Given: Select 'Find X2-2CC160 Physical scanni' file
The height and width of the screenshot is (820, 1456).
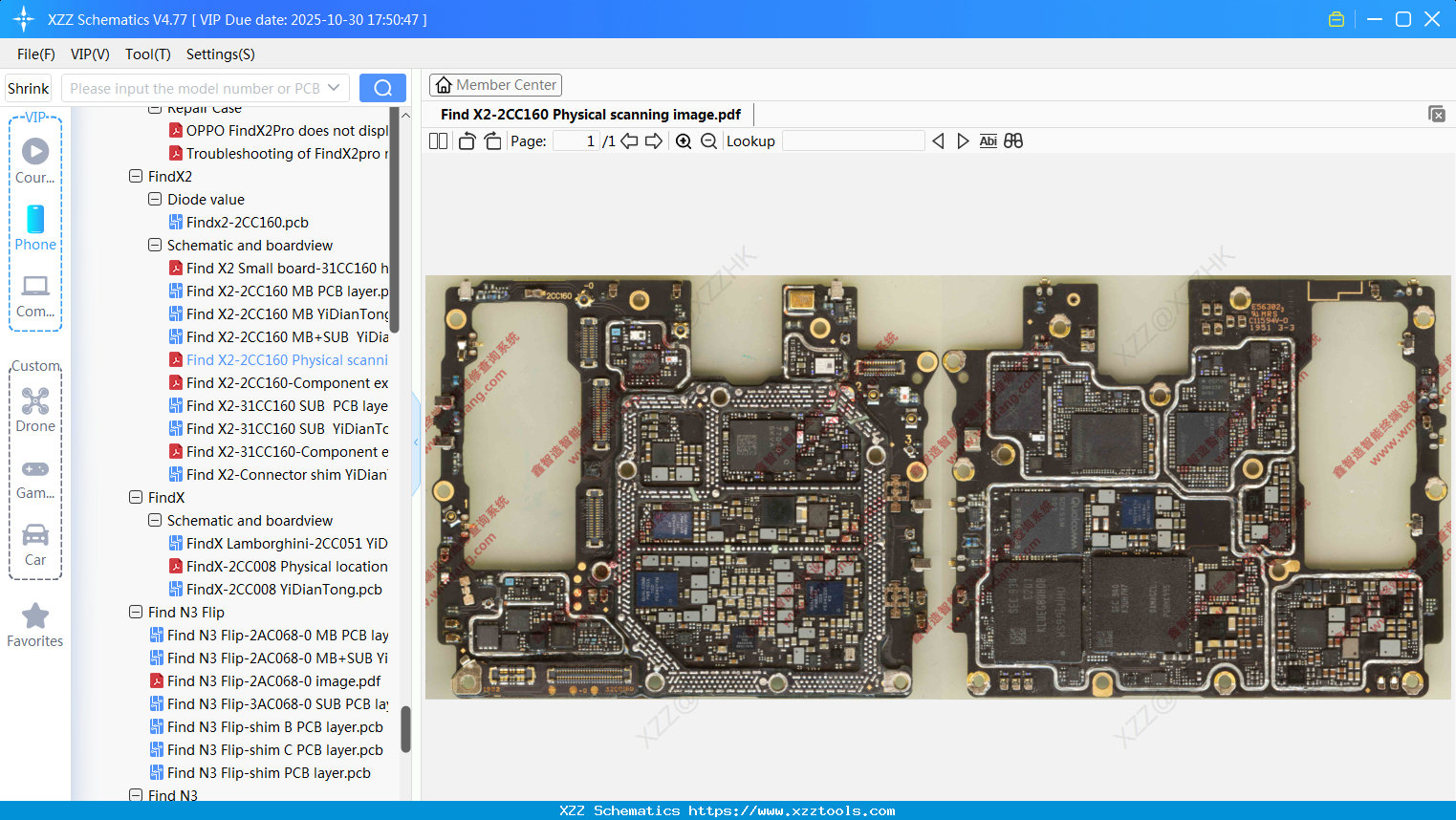Looking at the screenshot, I should 279,359.
